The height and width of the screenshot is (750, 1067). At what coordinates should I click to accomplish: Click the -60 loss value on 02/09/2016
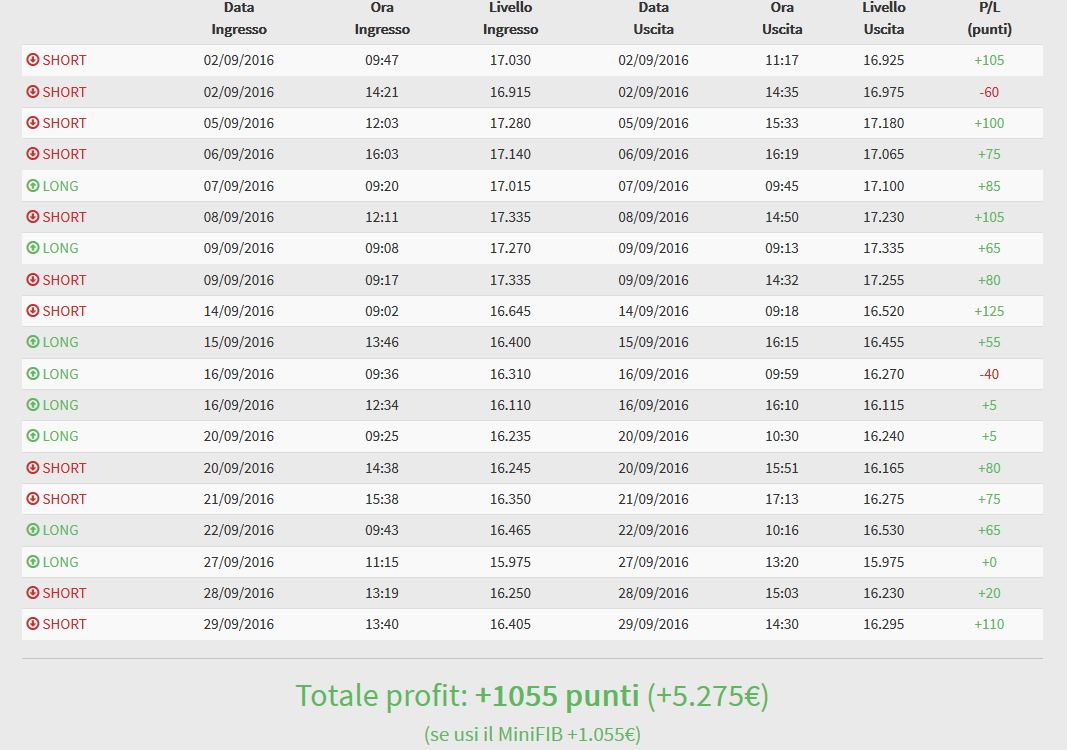coord(989,92)
